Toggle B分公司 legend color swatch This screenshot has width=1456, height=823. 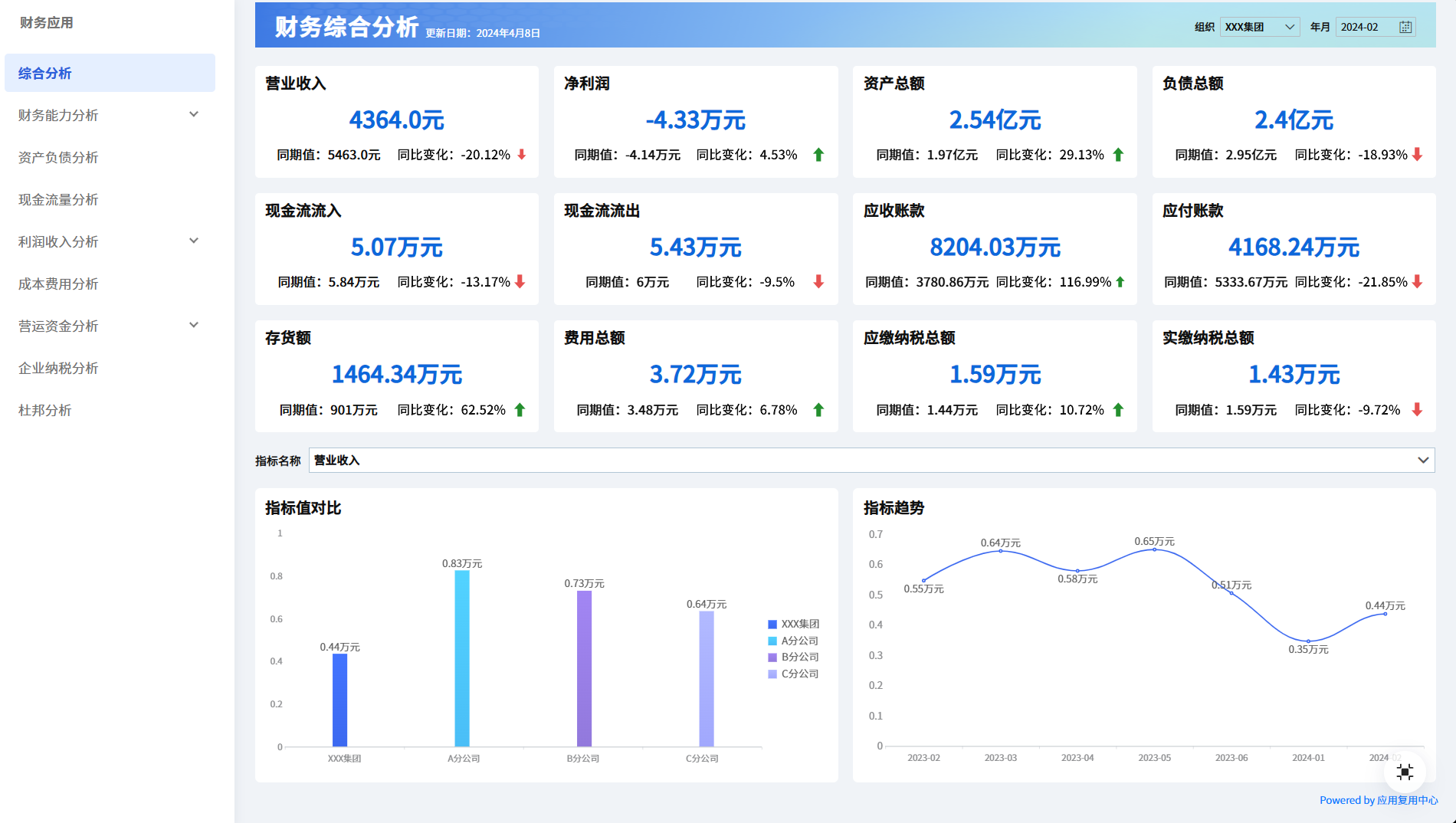772,657
